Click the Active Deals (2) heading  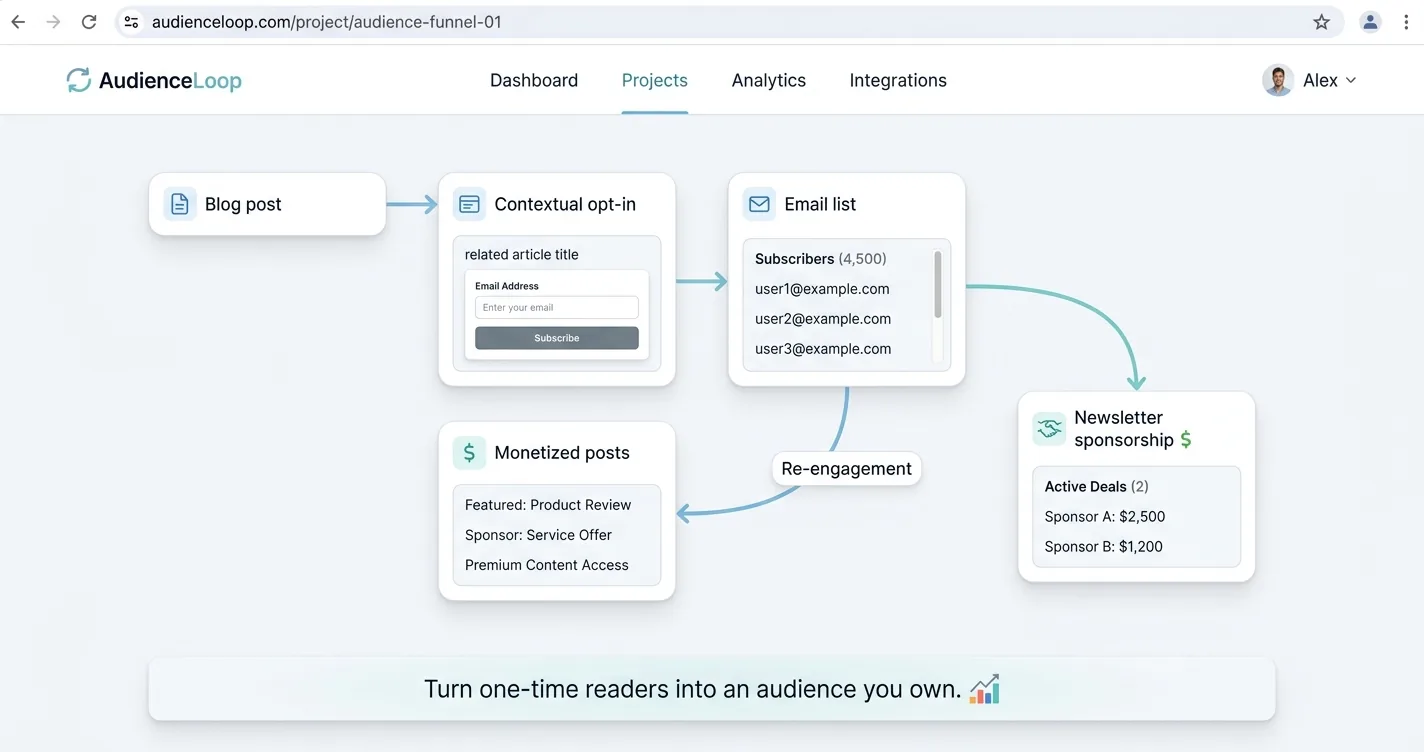click(1097, 487)
